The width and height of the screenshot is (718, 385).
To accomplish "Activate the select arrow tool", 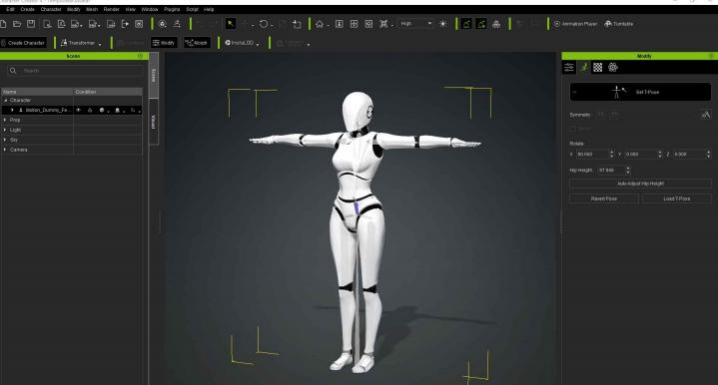I will coord(231,24).
